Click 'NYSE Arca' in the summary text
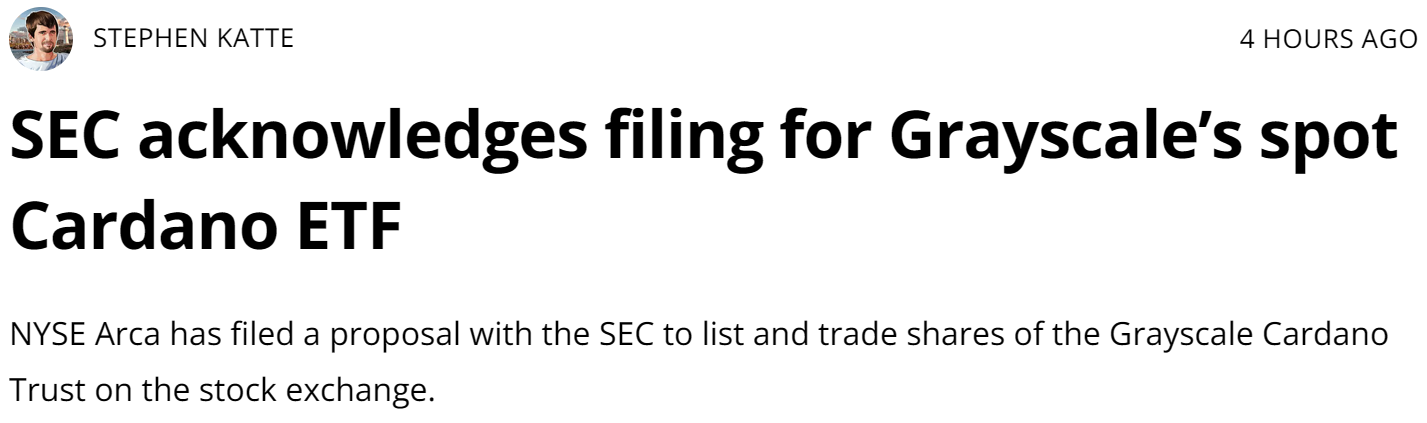 (83, 335)
